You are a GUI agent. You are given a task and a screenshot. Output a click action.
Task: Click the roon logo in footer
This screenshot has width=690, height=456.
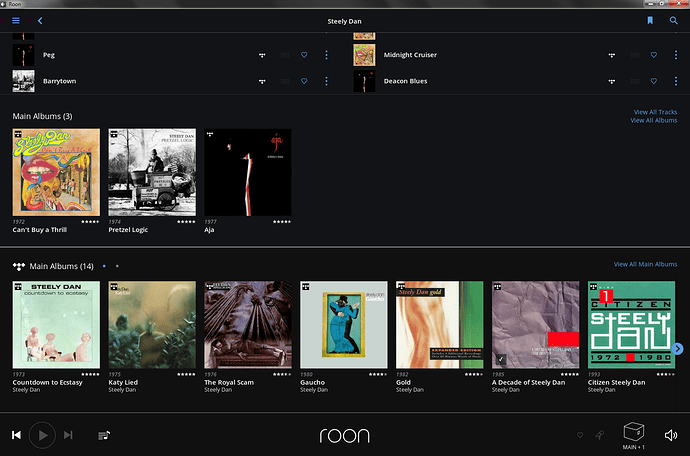click(345, 435)
